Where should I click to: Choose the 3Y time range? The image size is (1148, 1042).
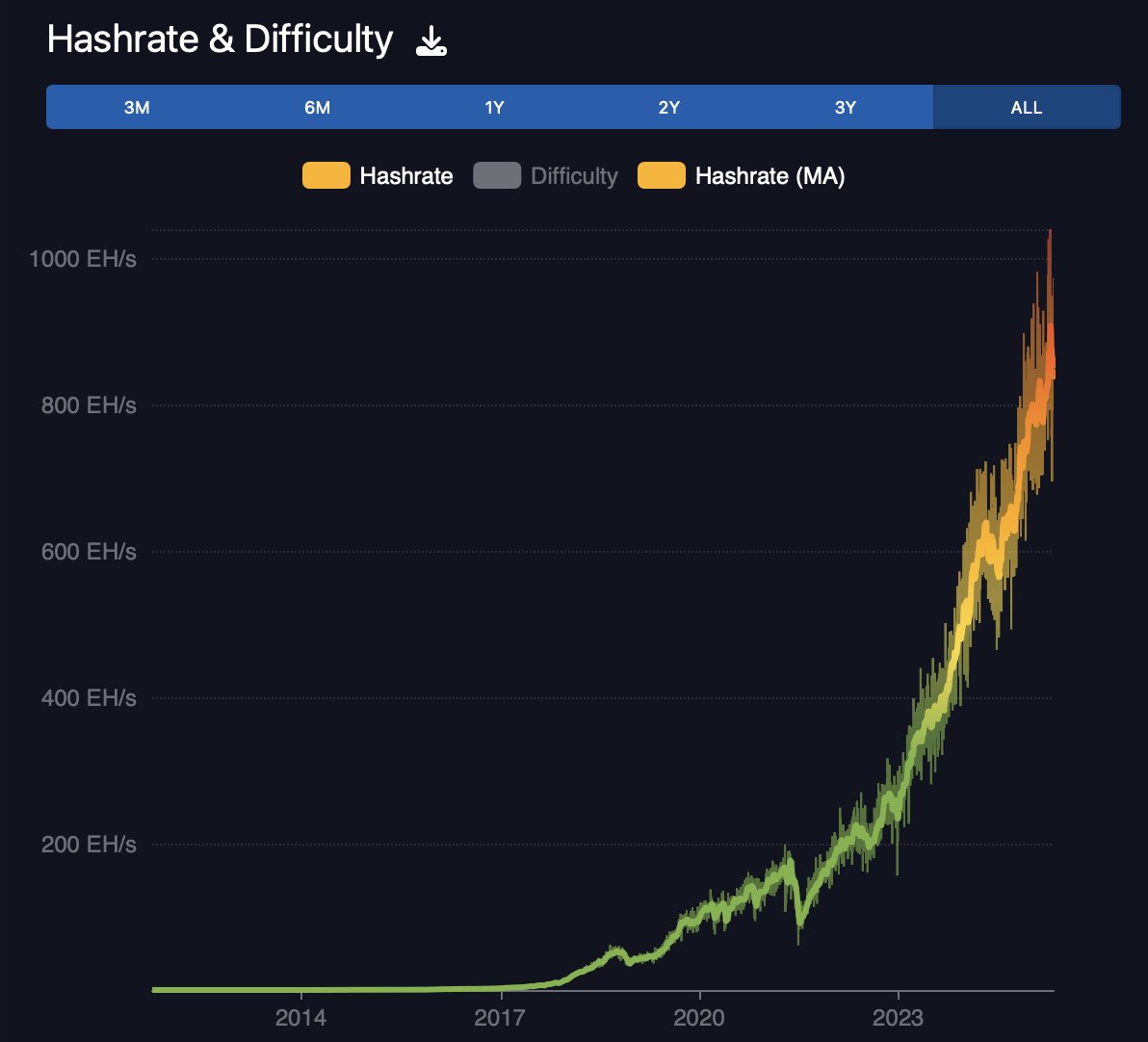tap(845, 108)
